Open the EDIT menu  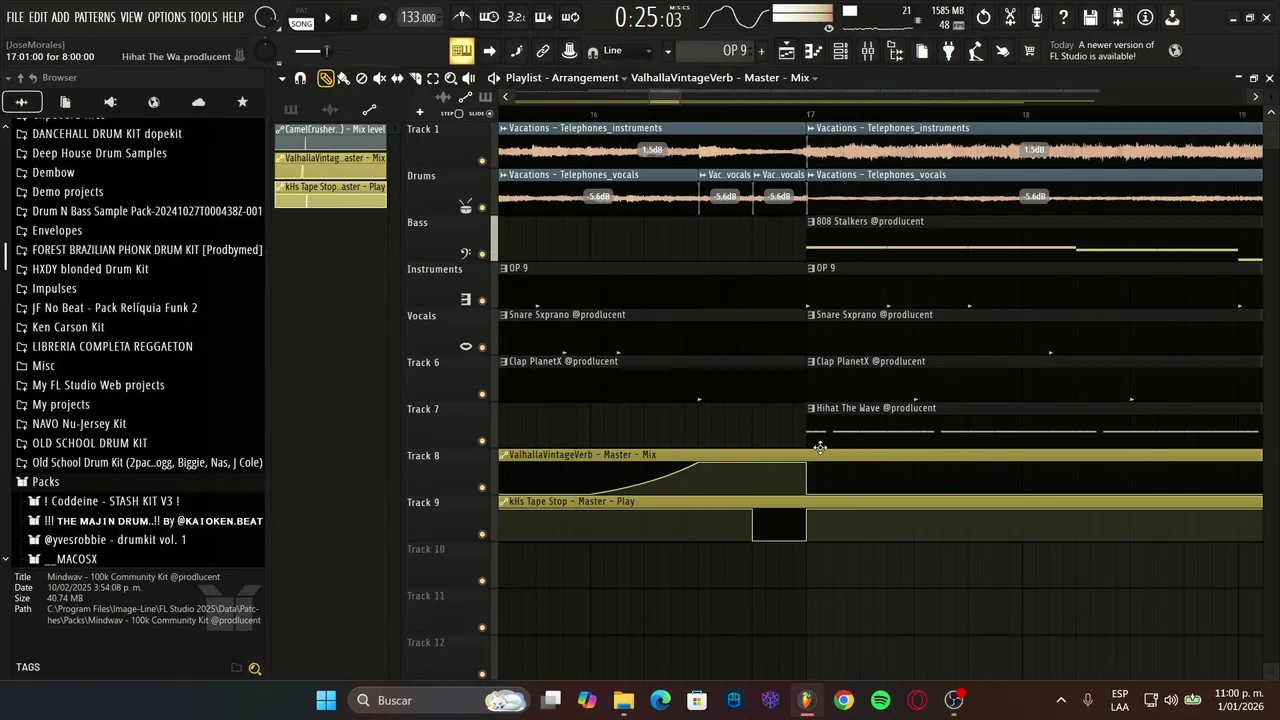(38, 17)
